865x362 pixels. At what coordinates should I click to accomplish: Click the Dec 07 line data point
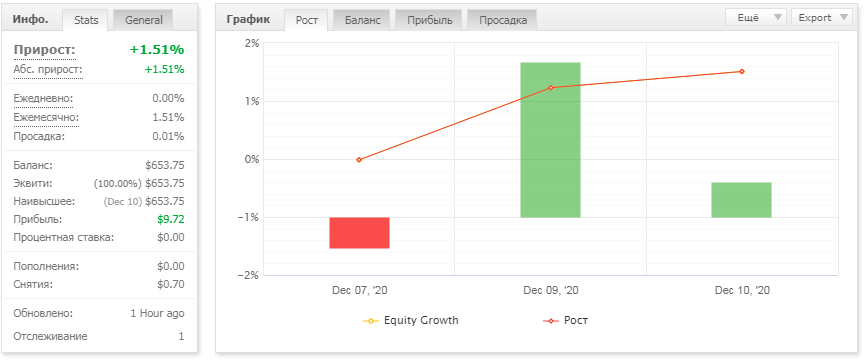(359, 159)
